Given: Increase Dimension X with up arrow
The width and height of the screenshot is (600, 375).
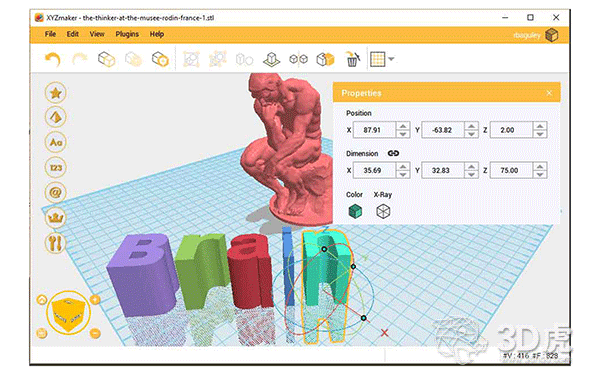Looking at the screenshot, I should pos(403,166).
